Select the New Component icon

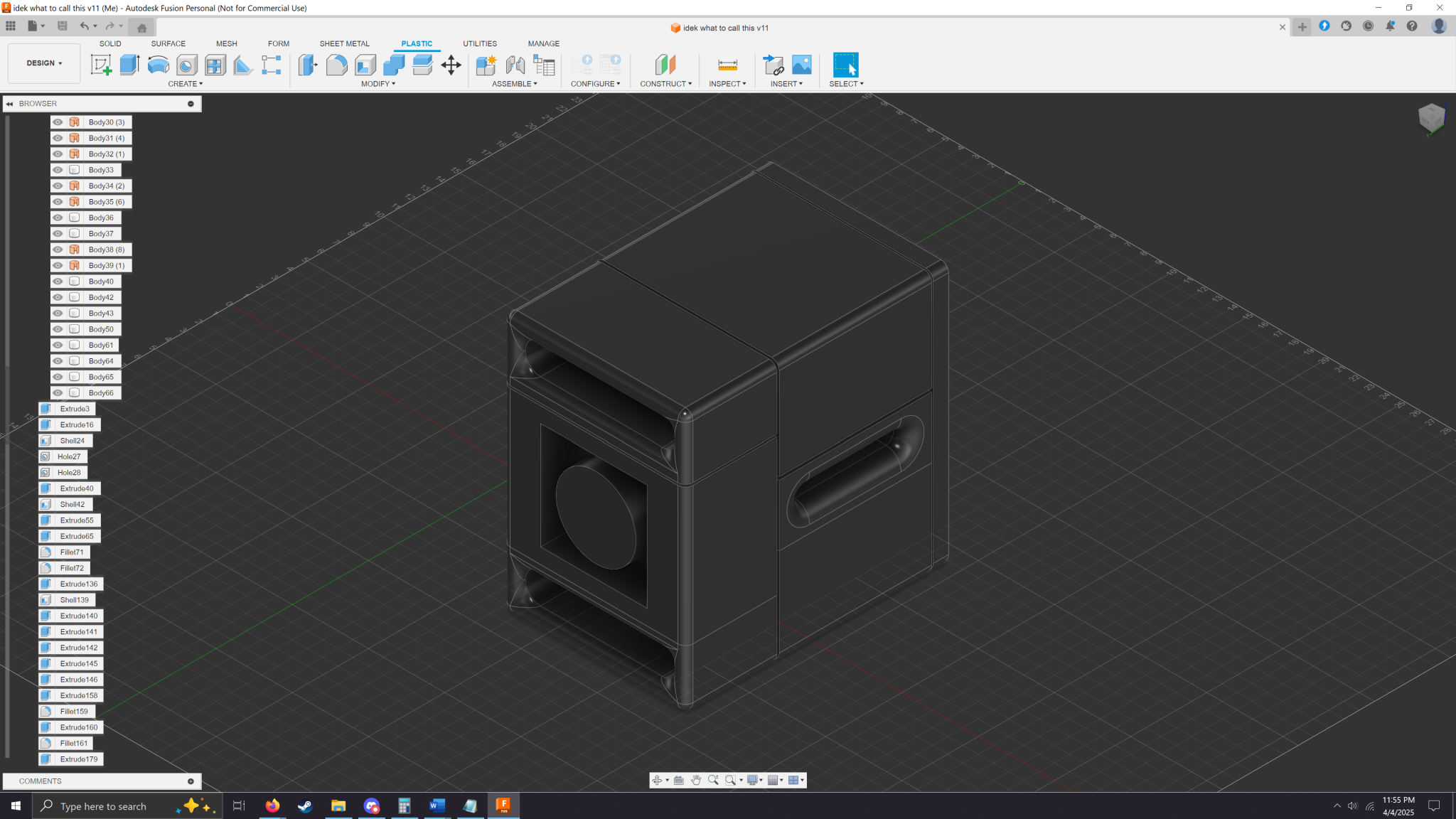tap(486, 65)
